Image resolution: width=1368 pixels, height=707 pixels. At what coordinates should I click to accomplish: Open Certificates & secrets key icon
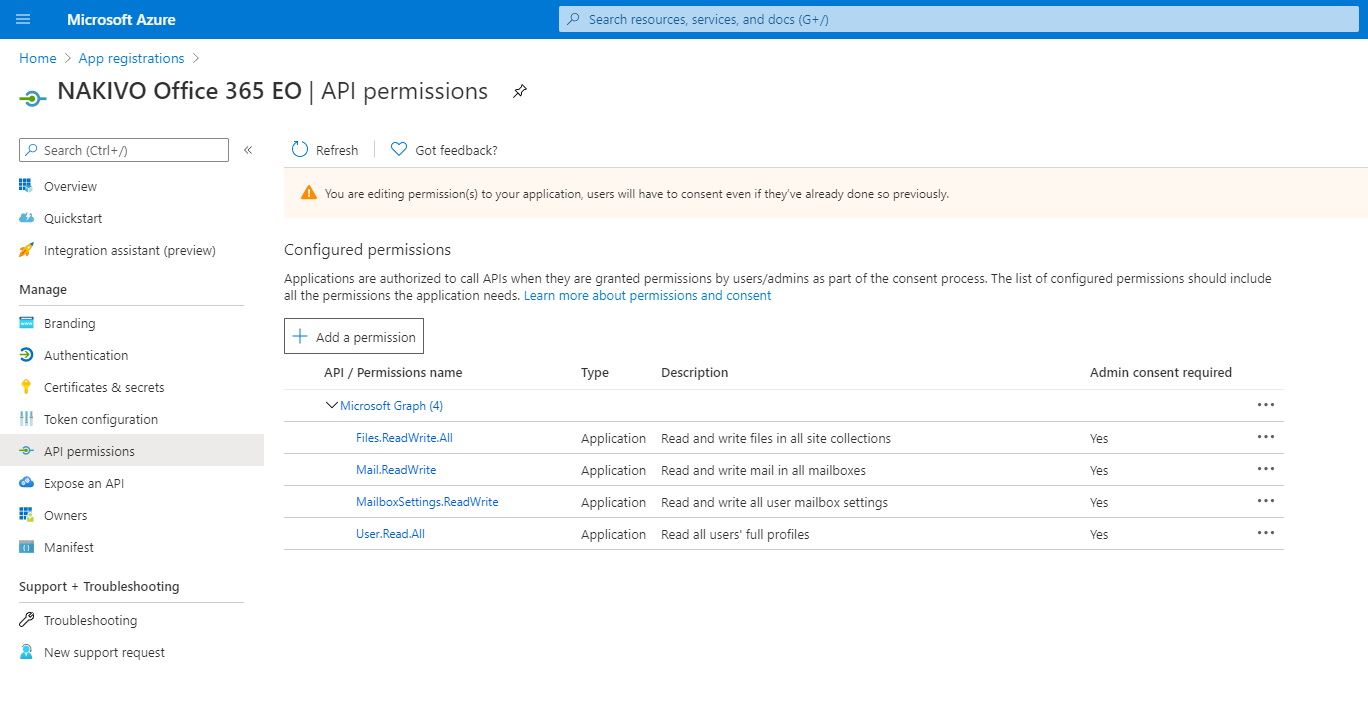coord(27,387)
